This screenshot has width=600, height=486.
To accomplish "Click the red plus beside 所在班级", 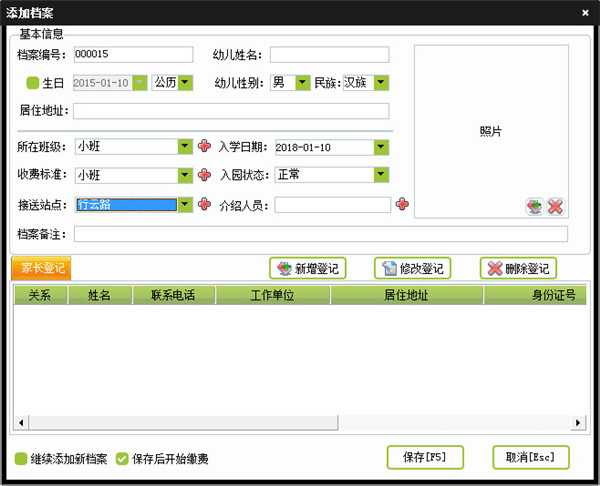I will click(x=204, y=147).
